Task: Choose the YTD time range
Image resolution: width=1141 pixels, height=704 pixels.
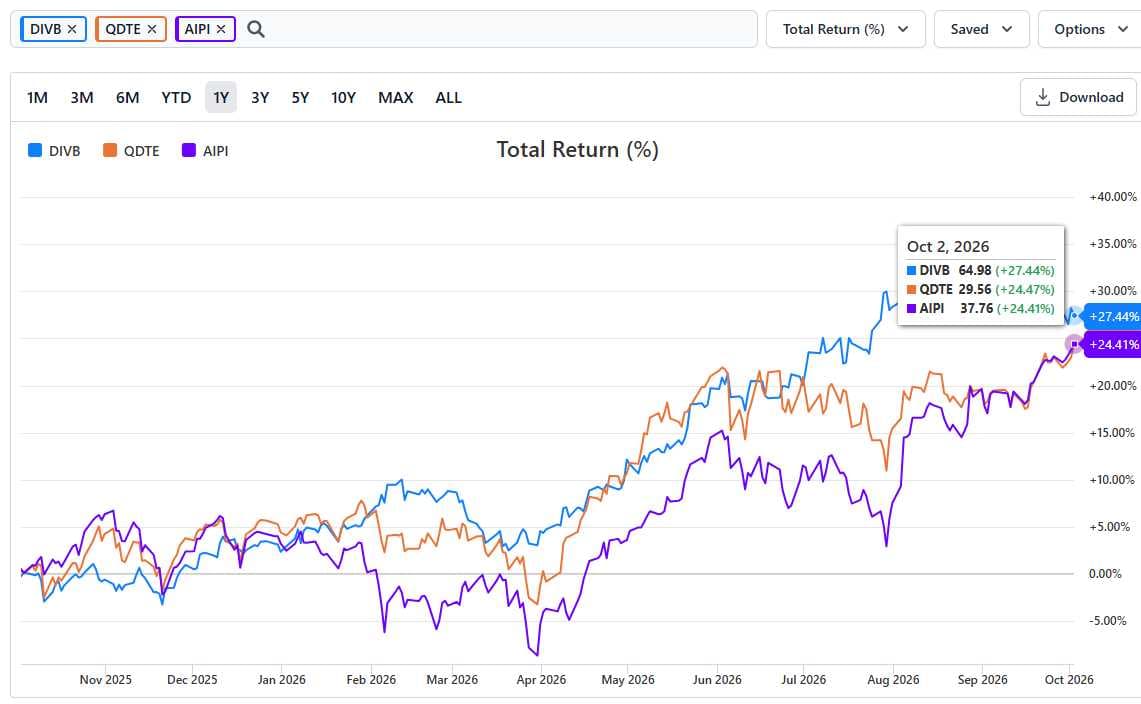Action: pos(176,98)
